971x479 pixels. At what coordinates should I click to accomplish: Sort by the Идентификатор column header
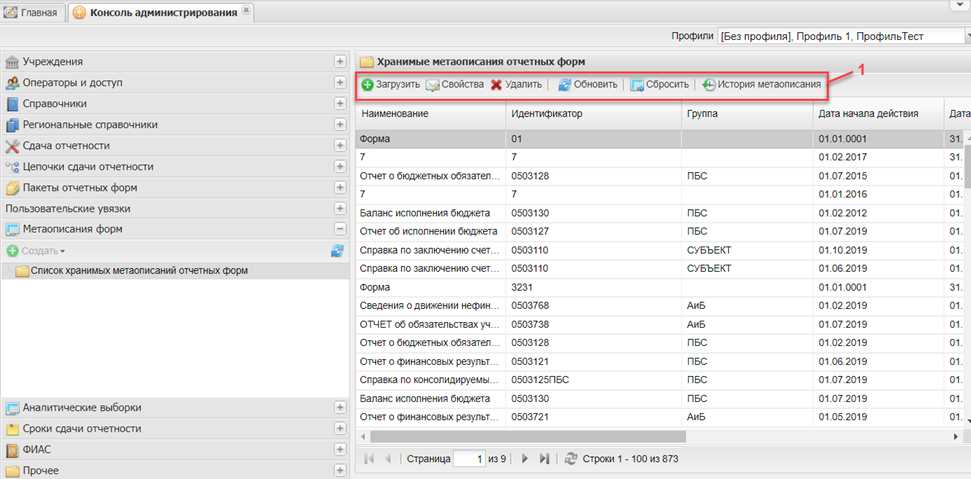pos(546,113)
